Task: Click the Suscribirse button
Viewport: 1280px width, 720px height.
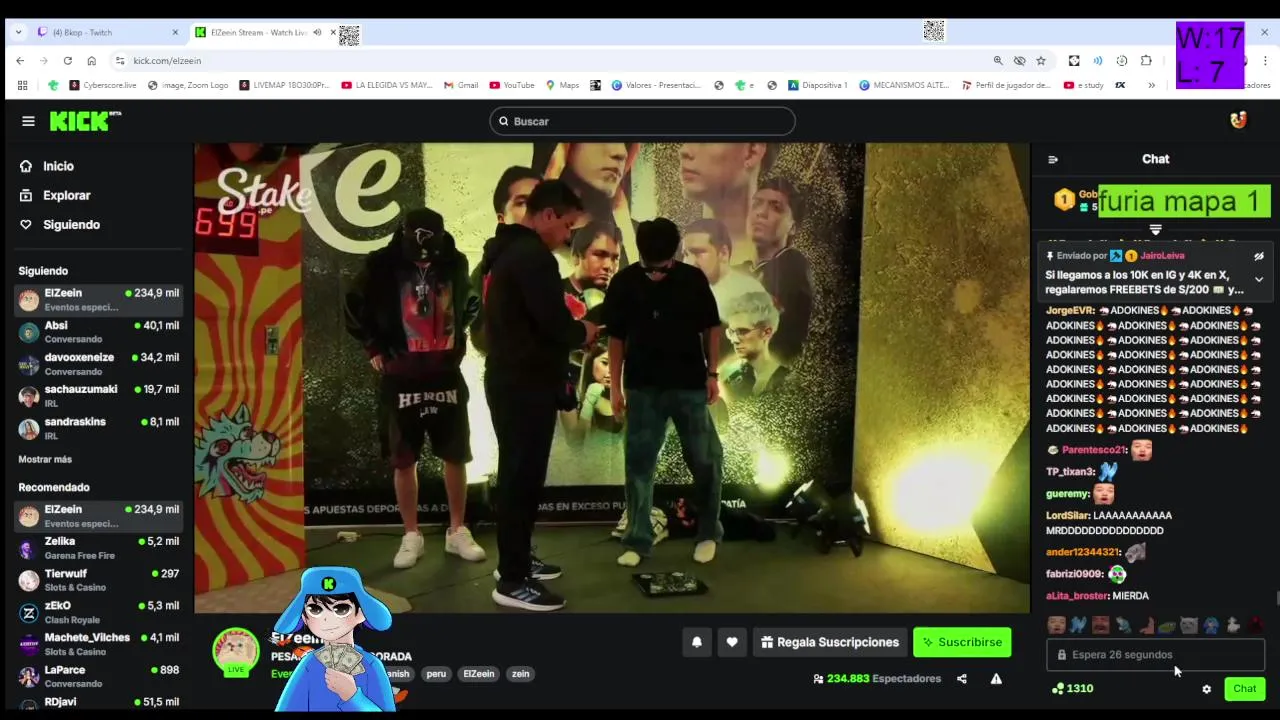Action: [962, 642]
